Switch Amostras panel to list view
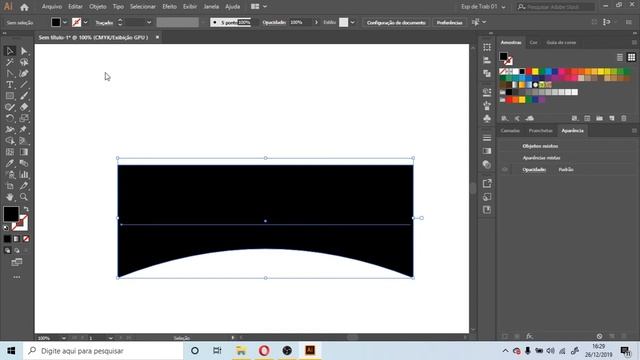Image resolution: width=640 pixels, height=360 pixels. tap(620, 57)
